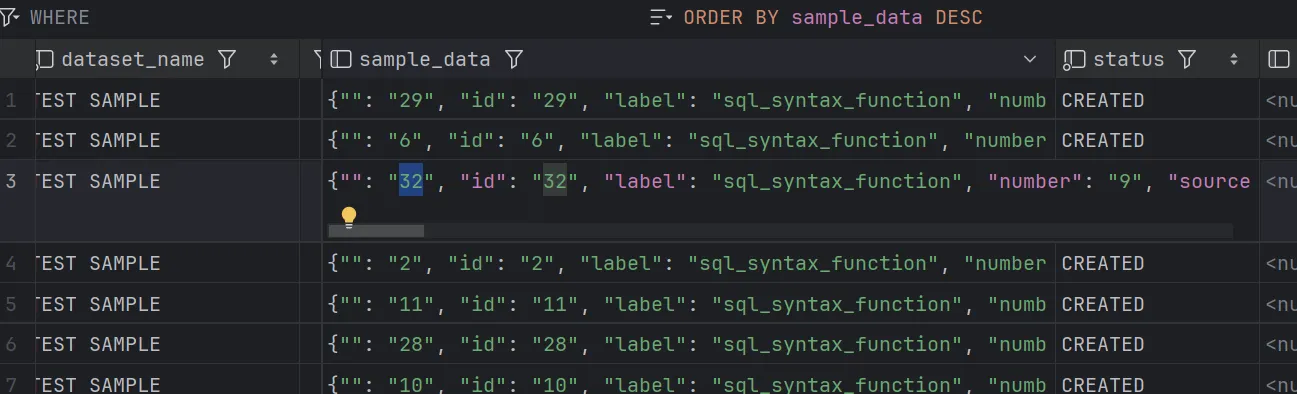This screenshot has width=1297, height=394.
Task: Click the CREATED status in row 1
Action: pos(1103,100)
